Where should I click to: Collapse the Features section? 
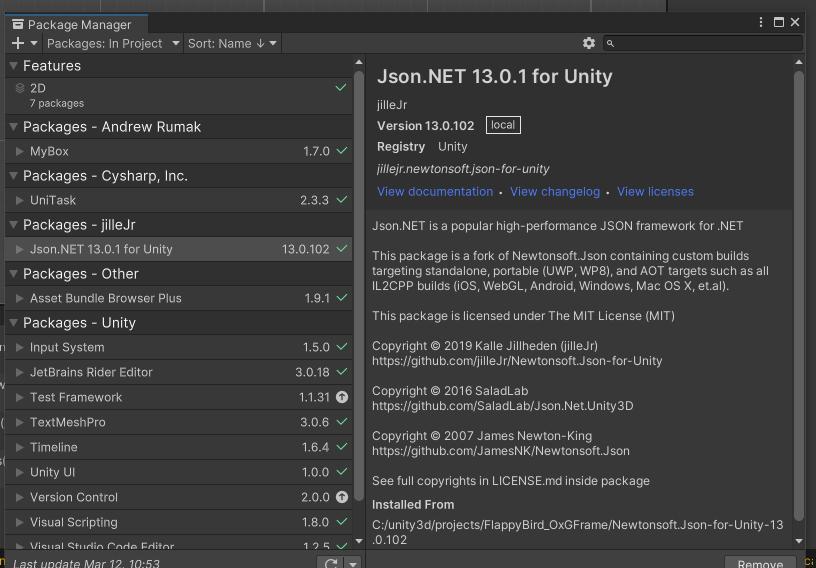pyautogui.click(x=14, y=66)
